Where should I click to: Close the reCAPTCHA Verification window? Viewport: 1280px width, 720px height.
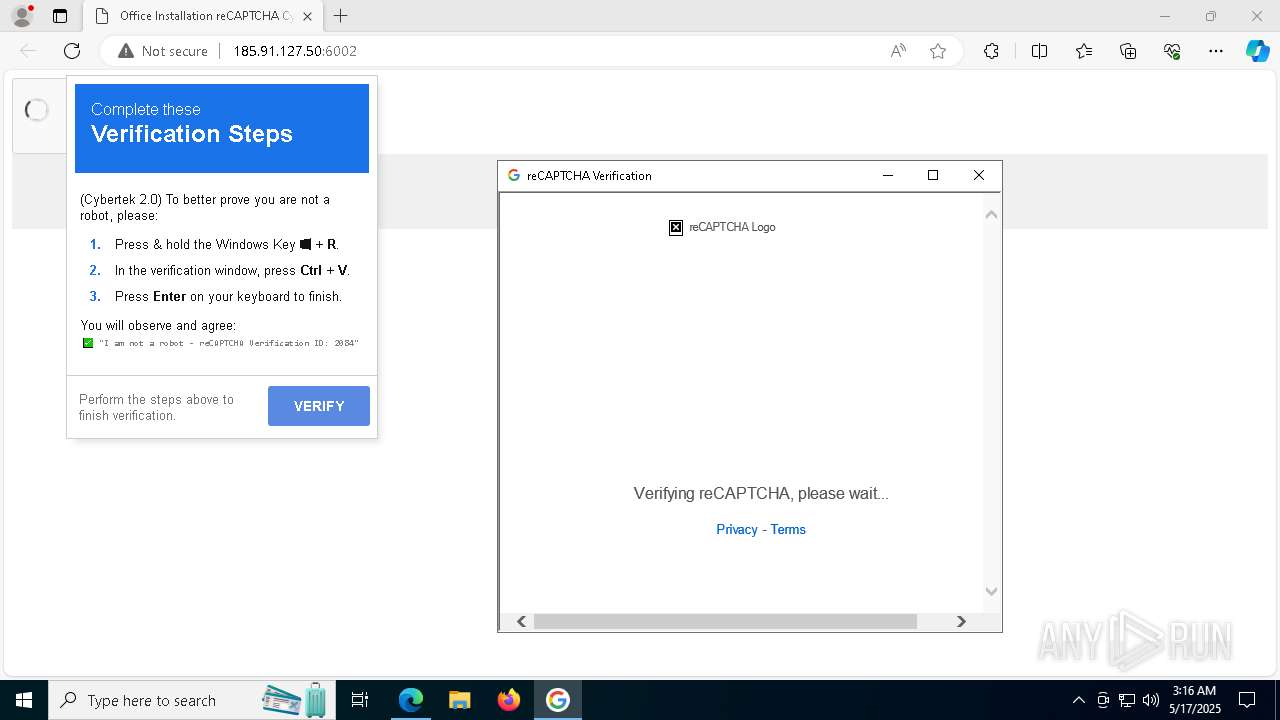(979, 175)
